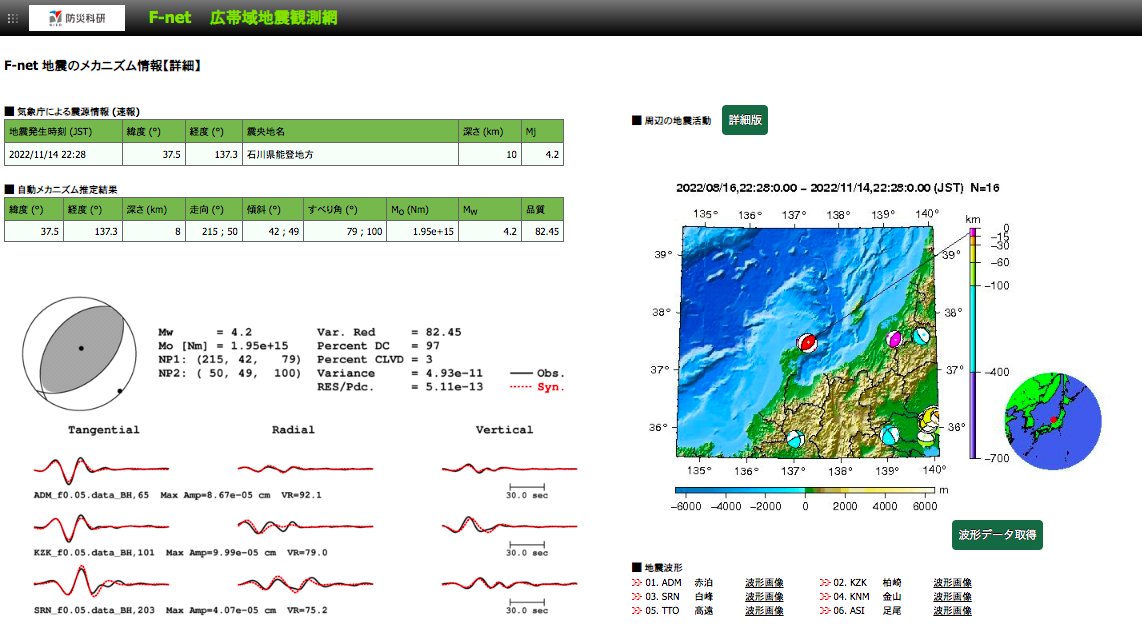Click the RES/Pdc. = 5.11e-13 line
The image size is (1142, 641).
click(x=400, y=387)
